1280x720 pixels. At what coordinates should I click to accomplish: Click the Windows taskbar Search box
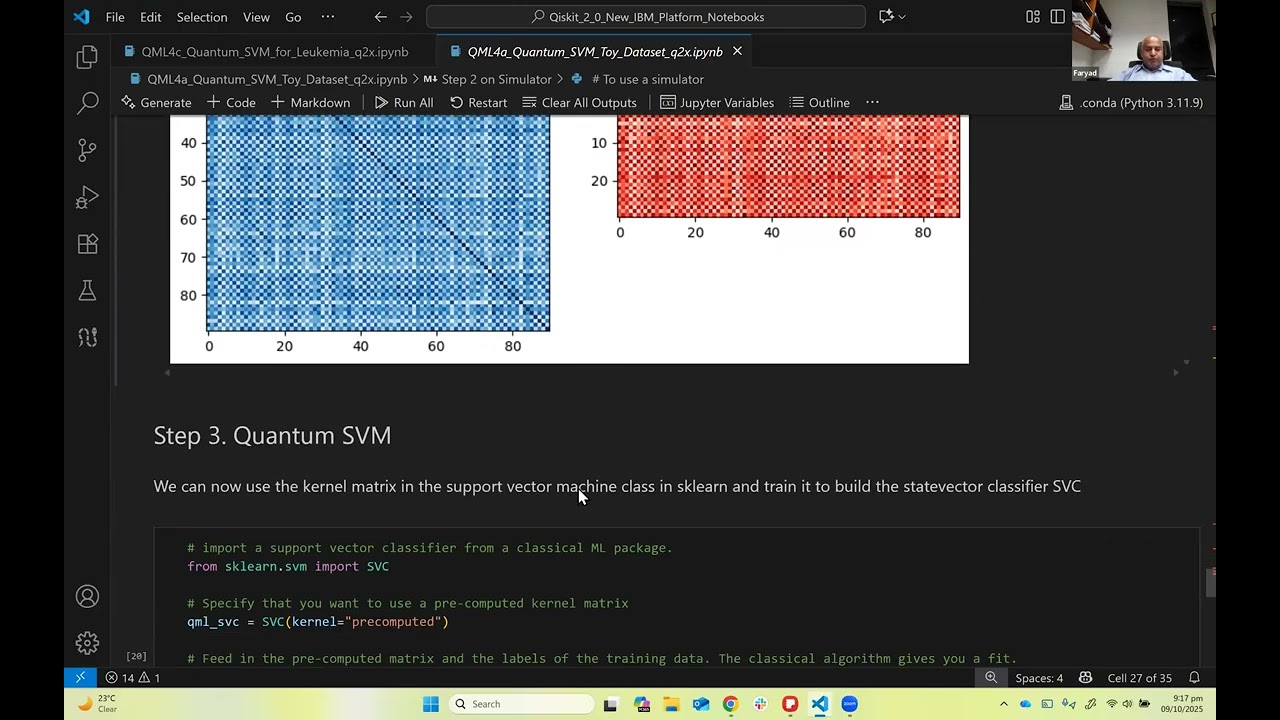click(x=521, y=704)
